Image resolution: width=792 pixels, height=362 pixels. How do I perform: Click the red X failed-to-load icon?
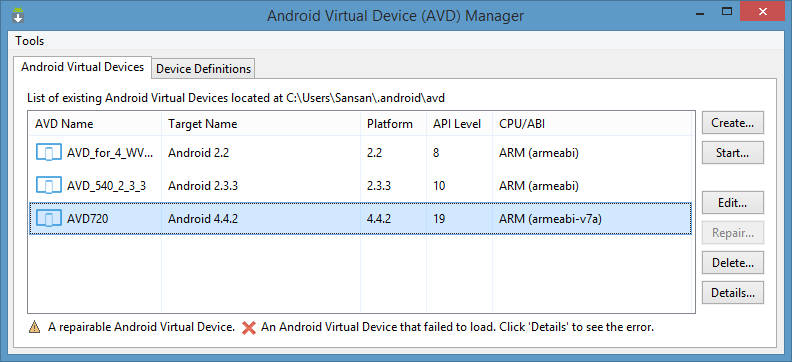point(249,328)
